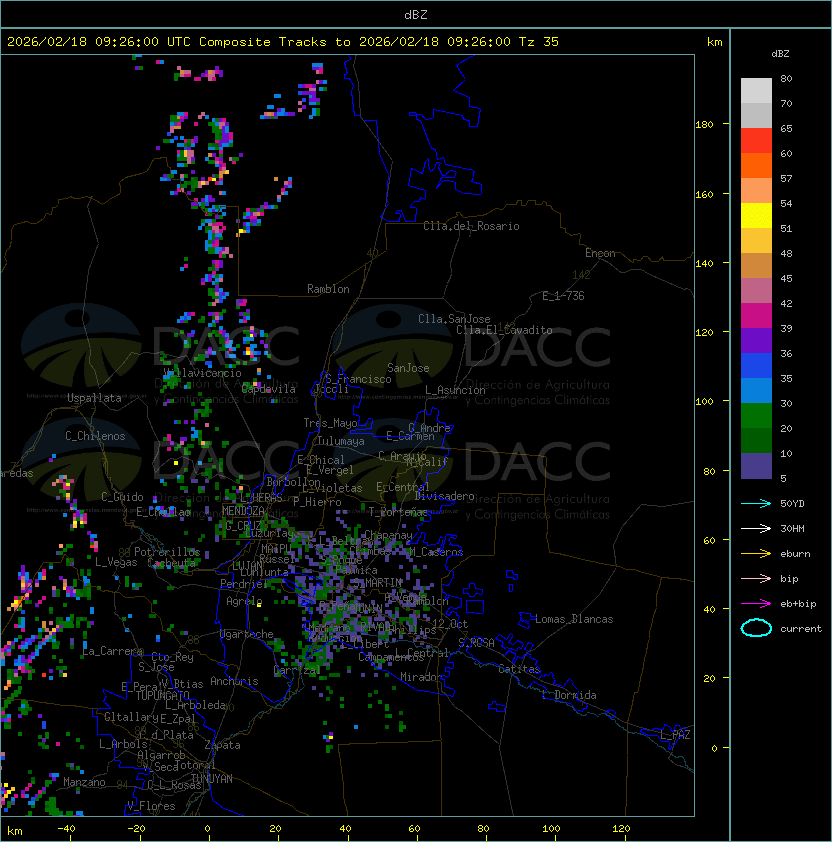This screenshot has width=832, height=842.
Task: Click the C_Chilenos map label
Action: coord(95,436)
